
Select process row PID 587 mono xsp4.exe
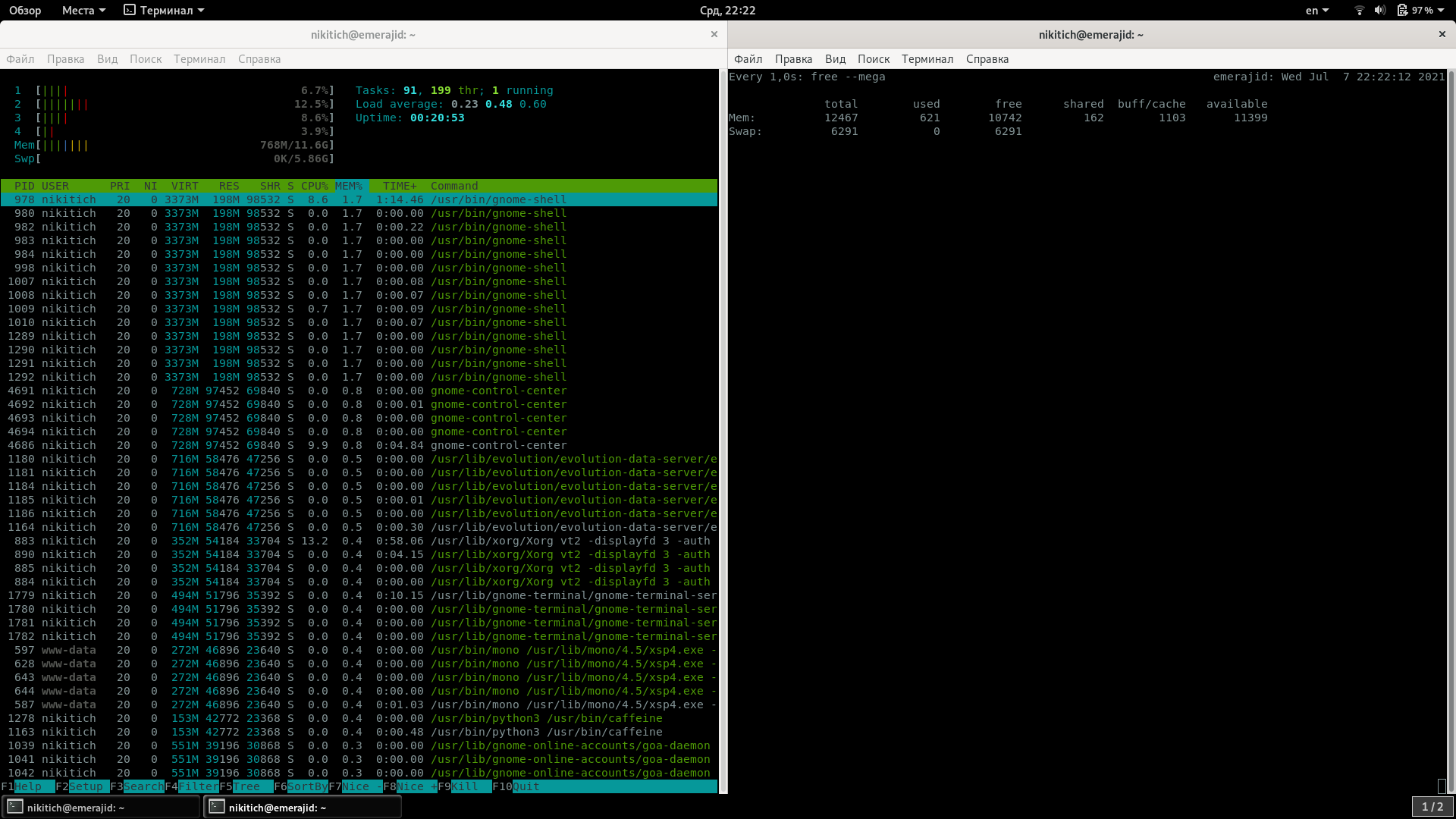(359, 704)
